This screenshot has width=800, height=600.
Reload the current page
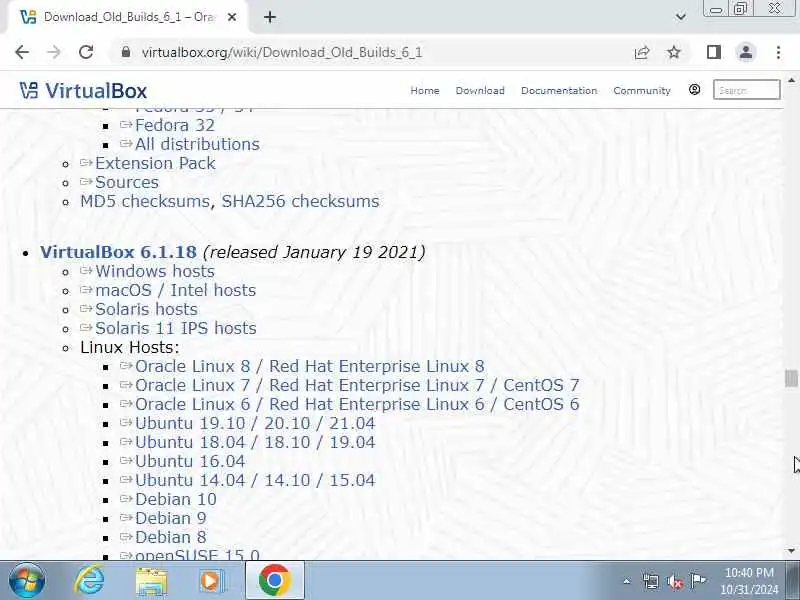pos(86,52)
